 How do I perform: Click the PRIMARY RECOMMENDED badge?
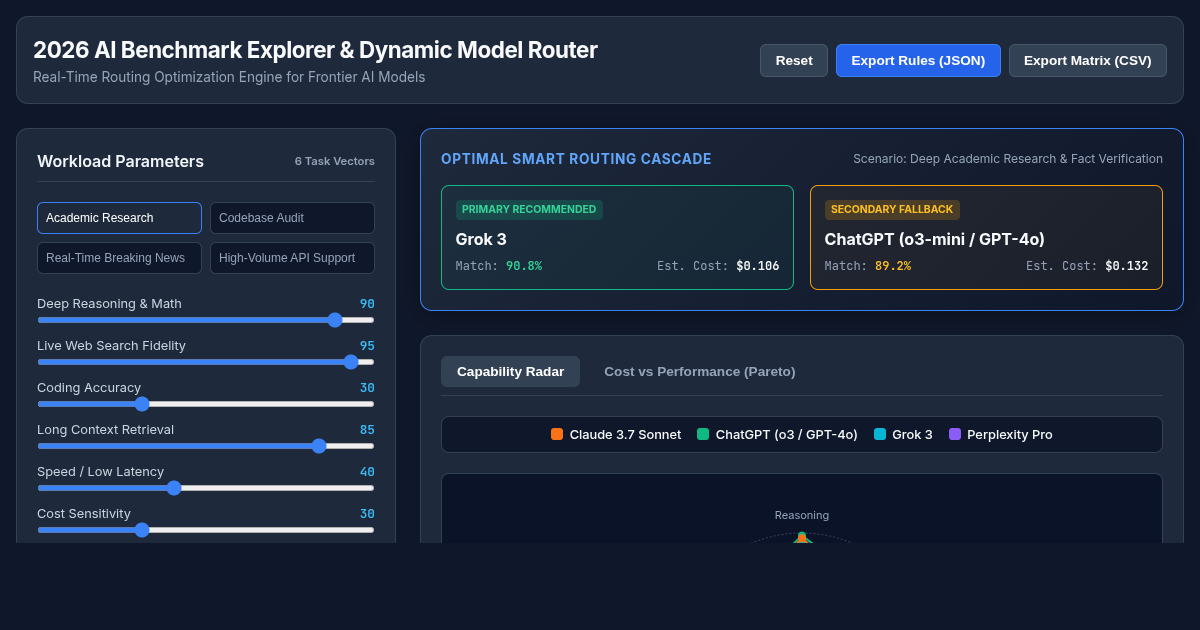point(529,210)
